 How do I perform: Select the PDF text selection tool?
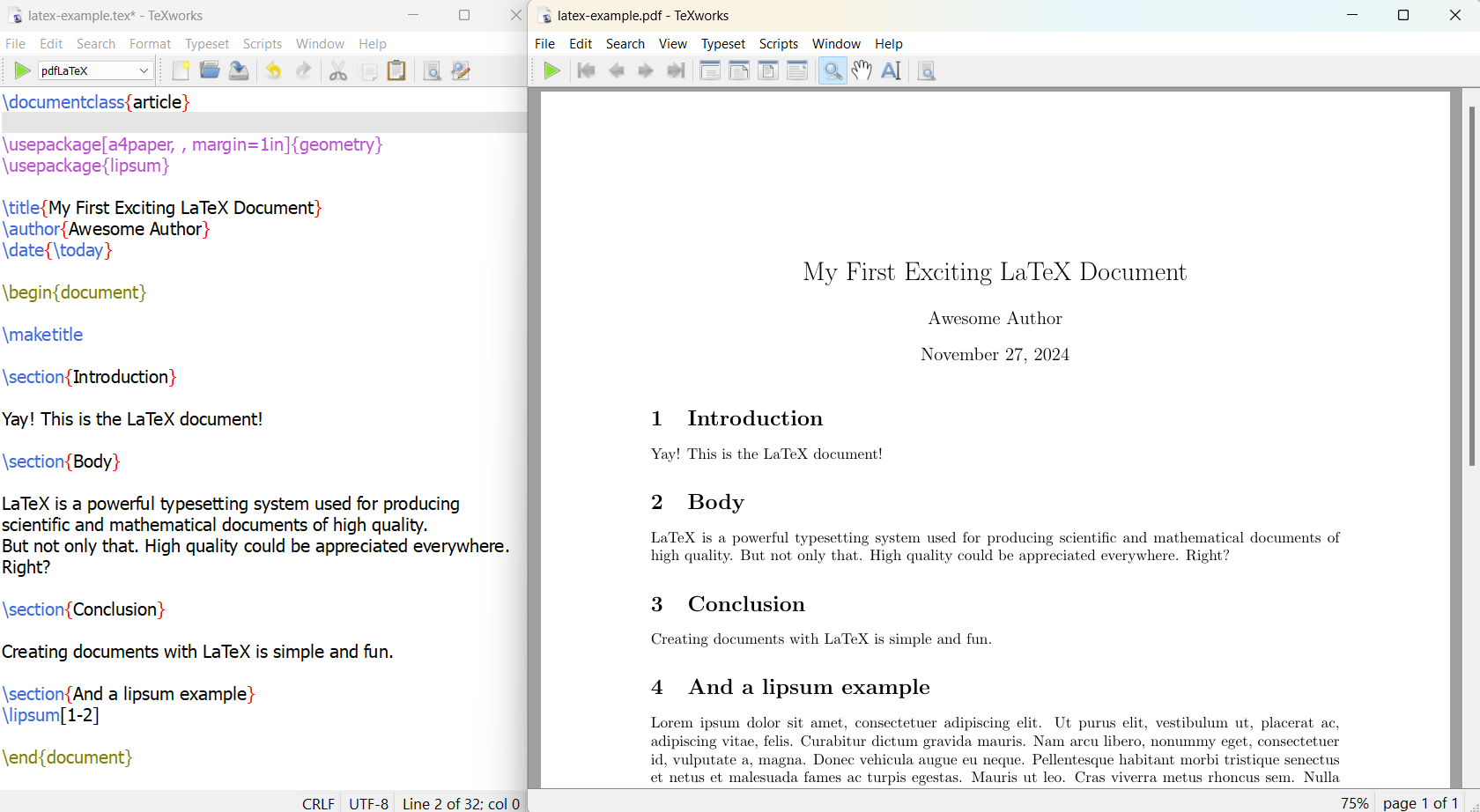pyautogui.click(x=891, y=70)
